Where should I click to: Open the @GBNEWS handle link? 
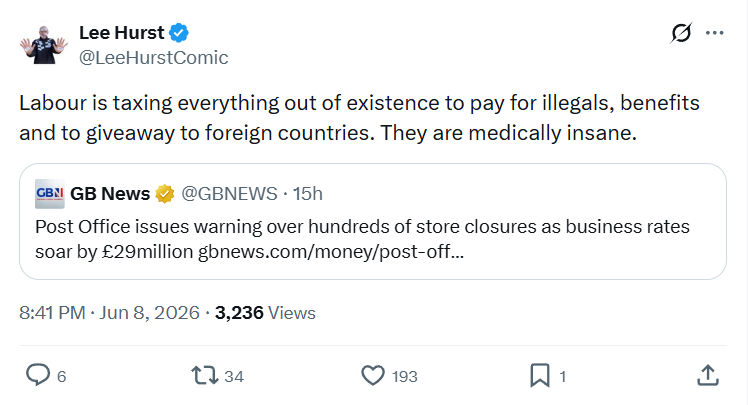(229, 194)
